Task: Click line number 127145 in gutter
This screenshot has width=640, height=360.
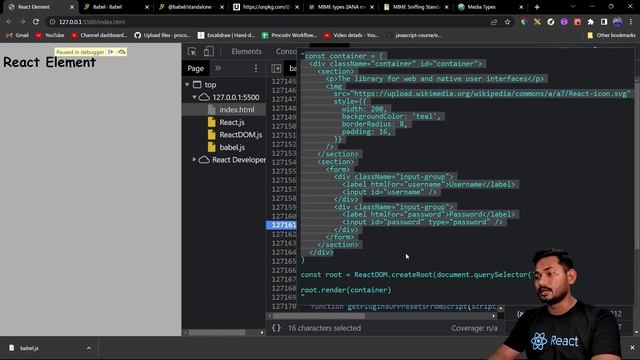Action: pyautogui.click(x=284, y=81)
